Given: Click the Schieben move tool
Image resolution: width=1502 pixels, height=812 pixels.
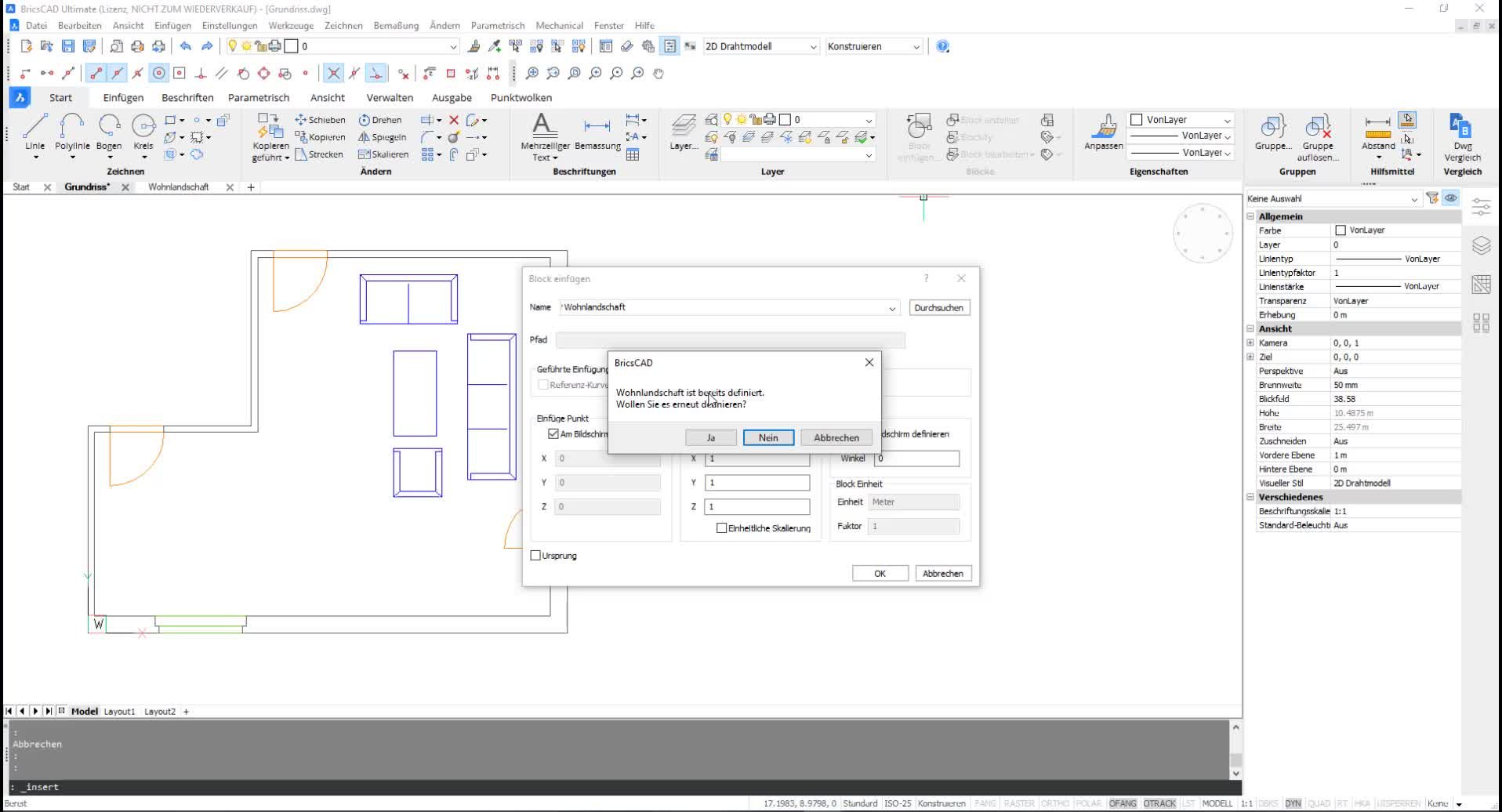Looking at the screenshot, I should point(320,120).
